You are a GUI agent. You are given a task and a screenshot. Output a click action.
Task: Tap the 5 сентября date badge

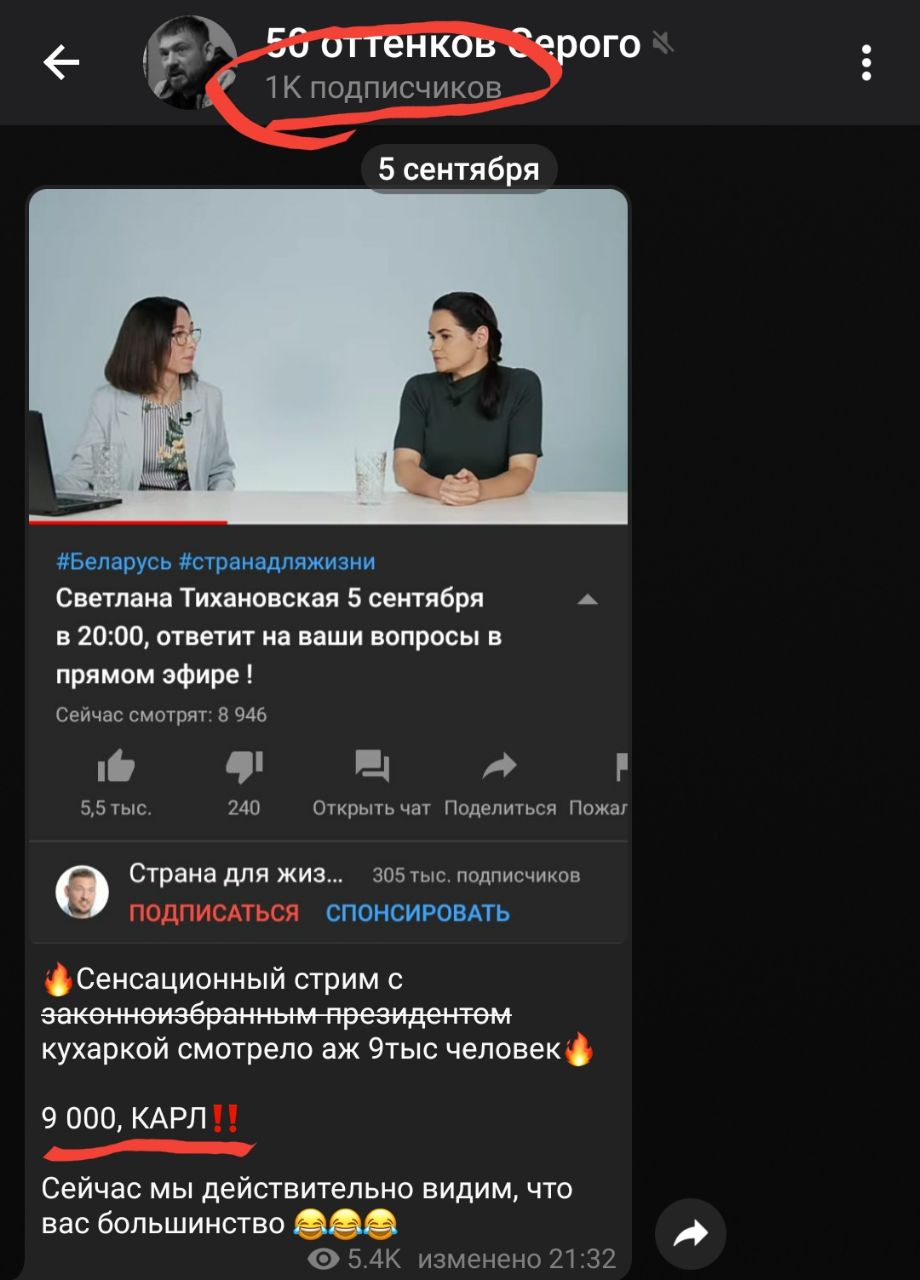click(459, 169)
